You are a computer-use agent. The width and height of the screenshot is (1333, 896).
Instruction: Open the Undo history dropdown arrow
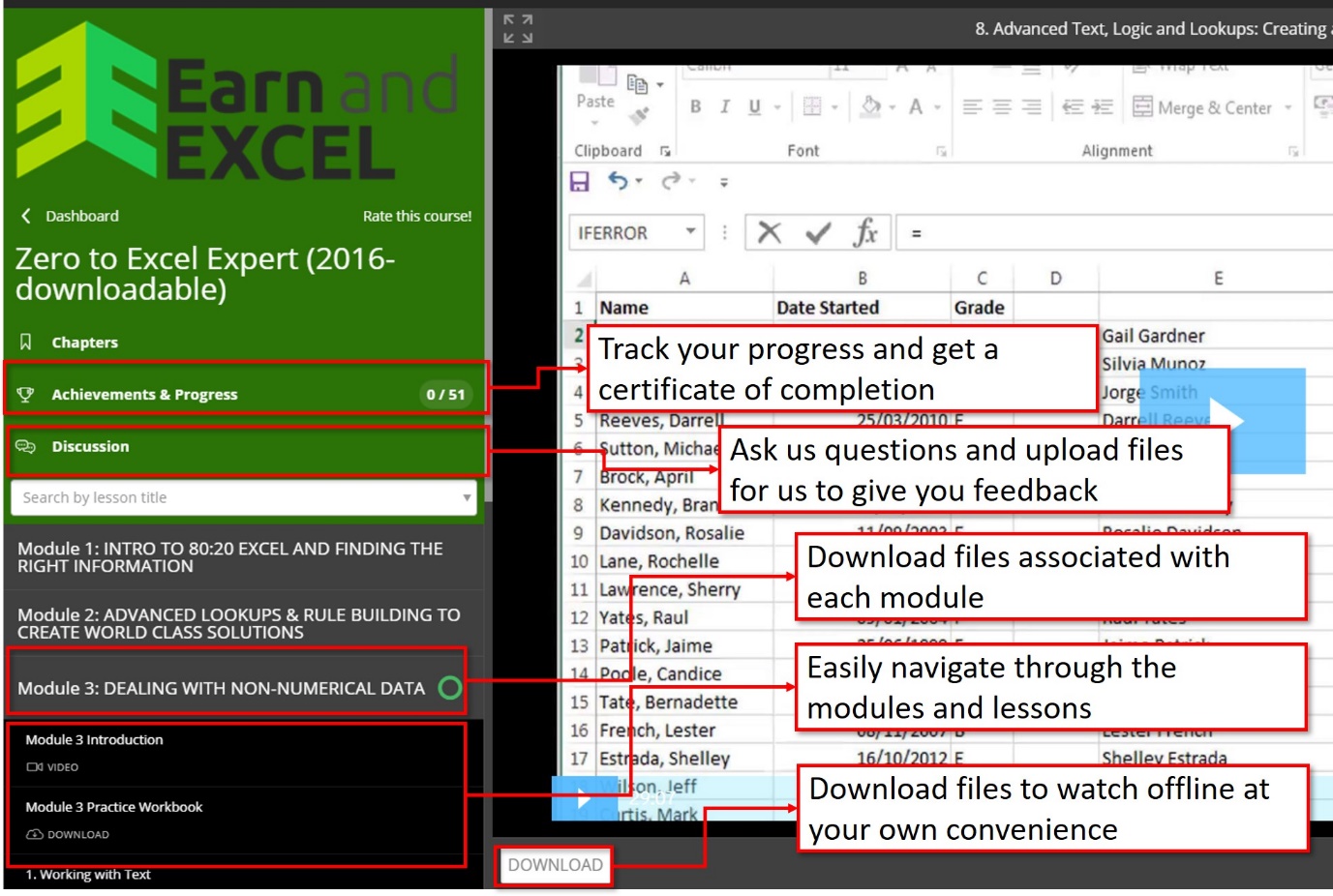[x=639, y=181]
